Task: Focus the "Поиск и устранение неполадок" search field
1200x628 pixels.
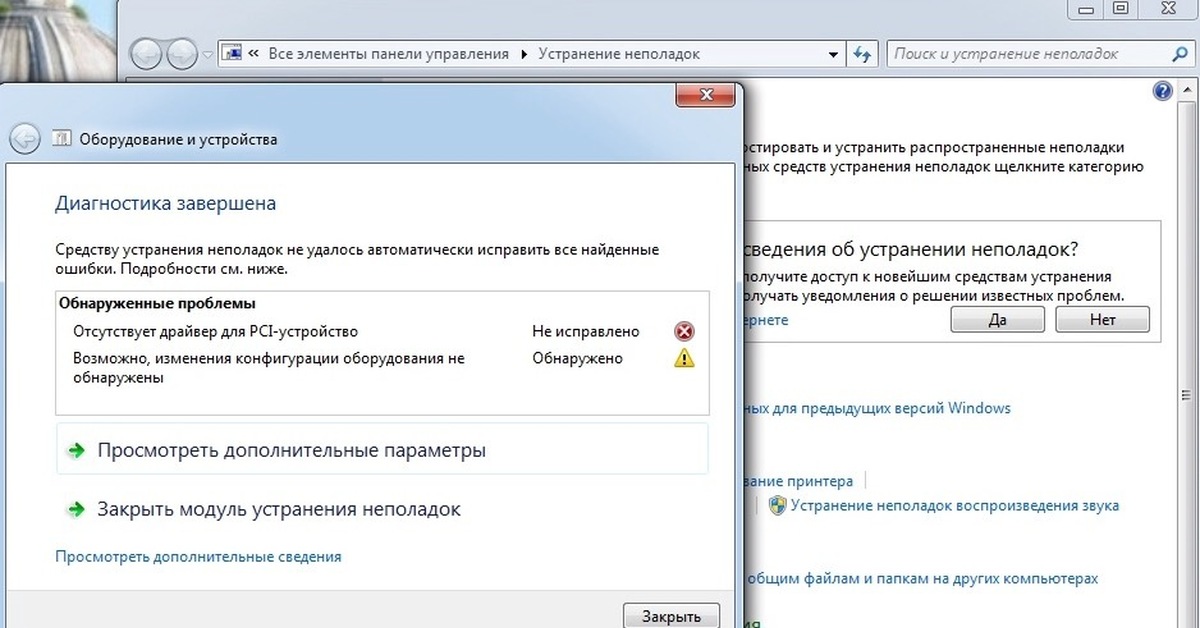Action: [x=1038, y=54]
